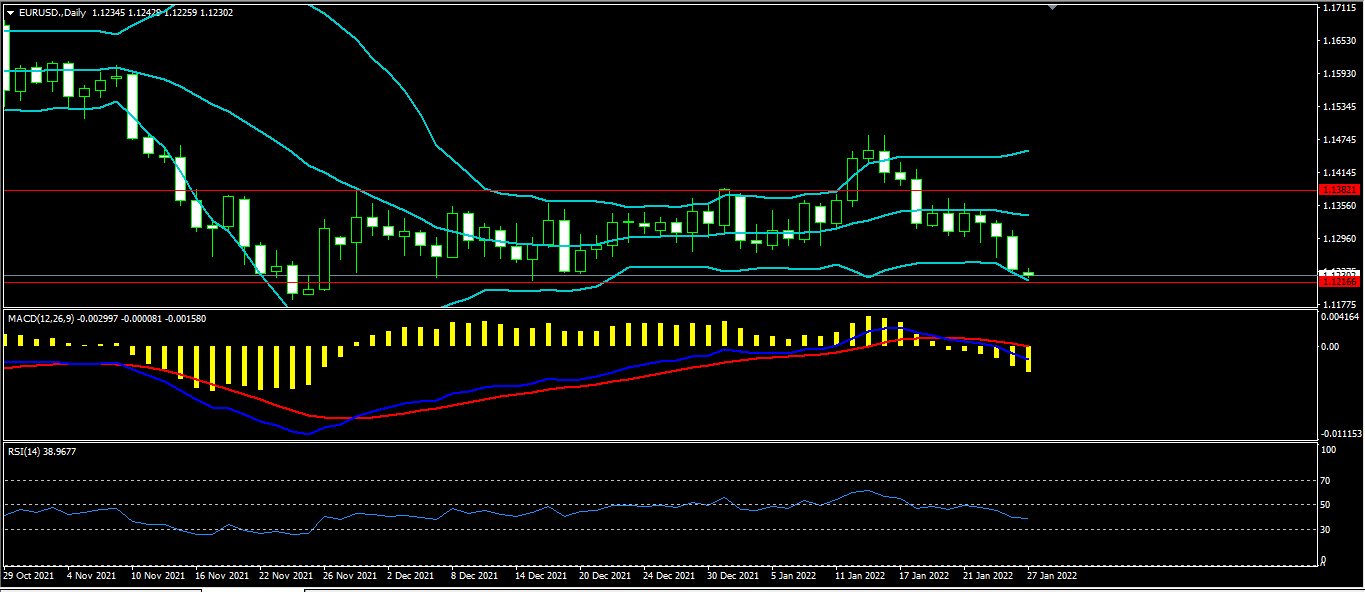Click the 11 Jan 2022 date label

click(860, 576)
